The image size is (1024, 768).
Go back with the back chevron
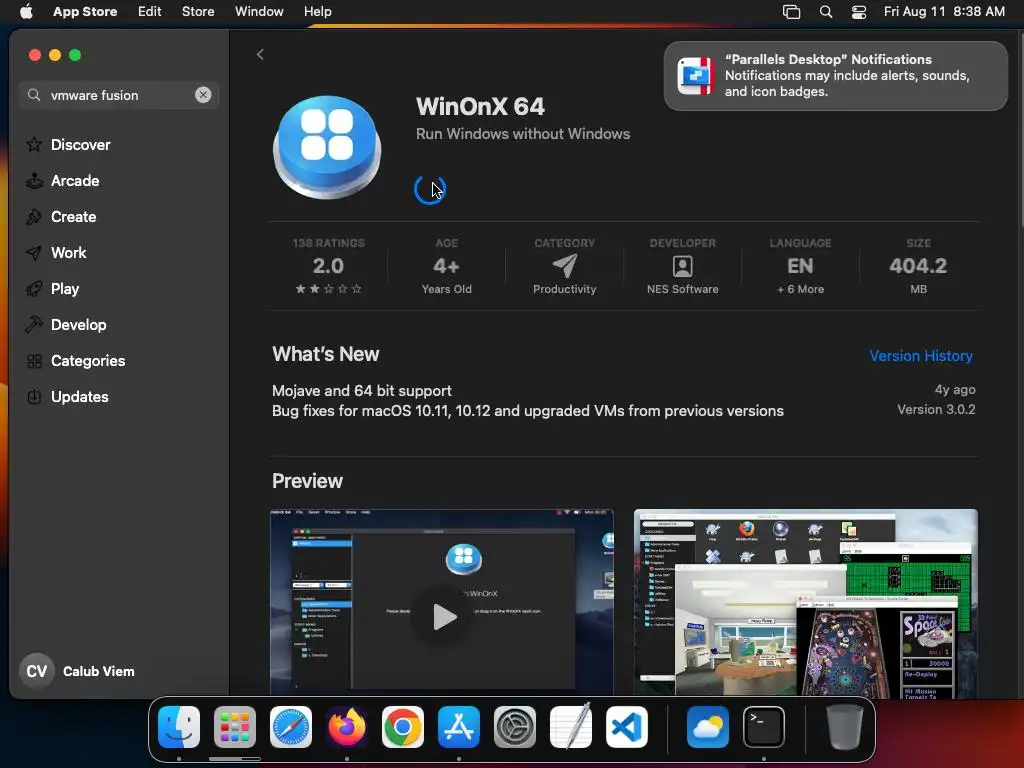coord(260,54)
